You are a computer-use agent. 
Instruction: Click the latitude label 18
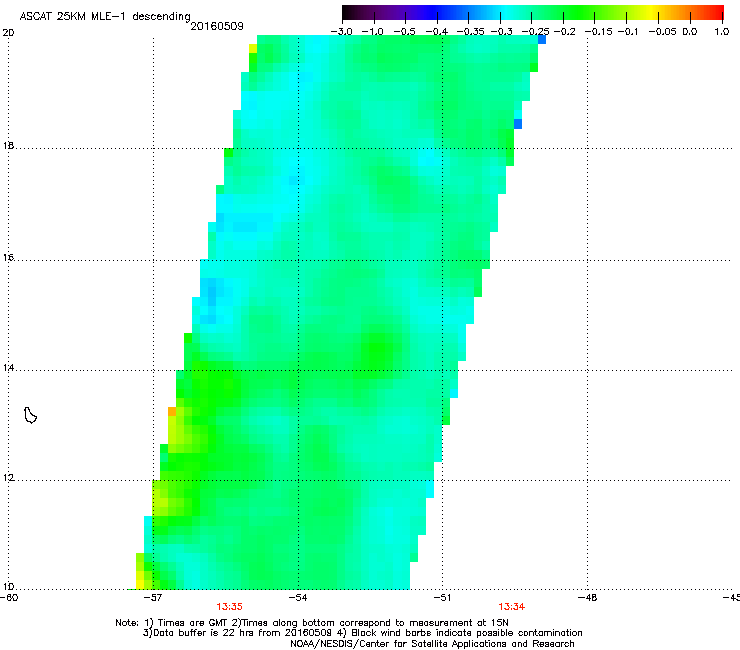coord(8,145)
